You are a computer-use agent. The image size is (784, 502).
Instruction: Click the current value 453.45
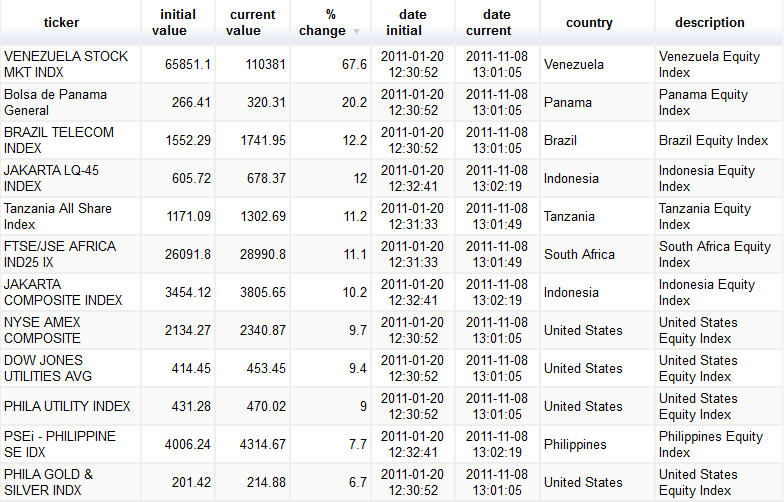[x=266, y=368]
